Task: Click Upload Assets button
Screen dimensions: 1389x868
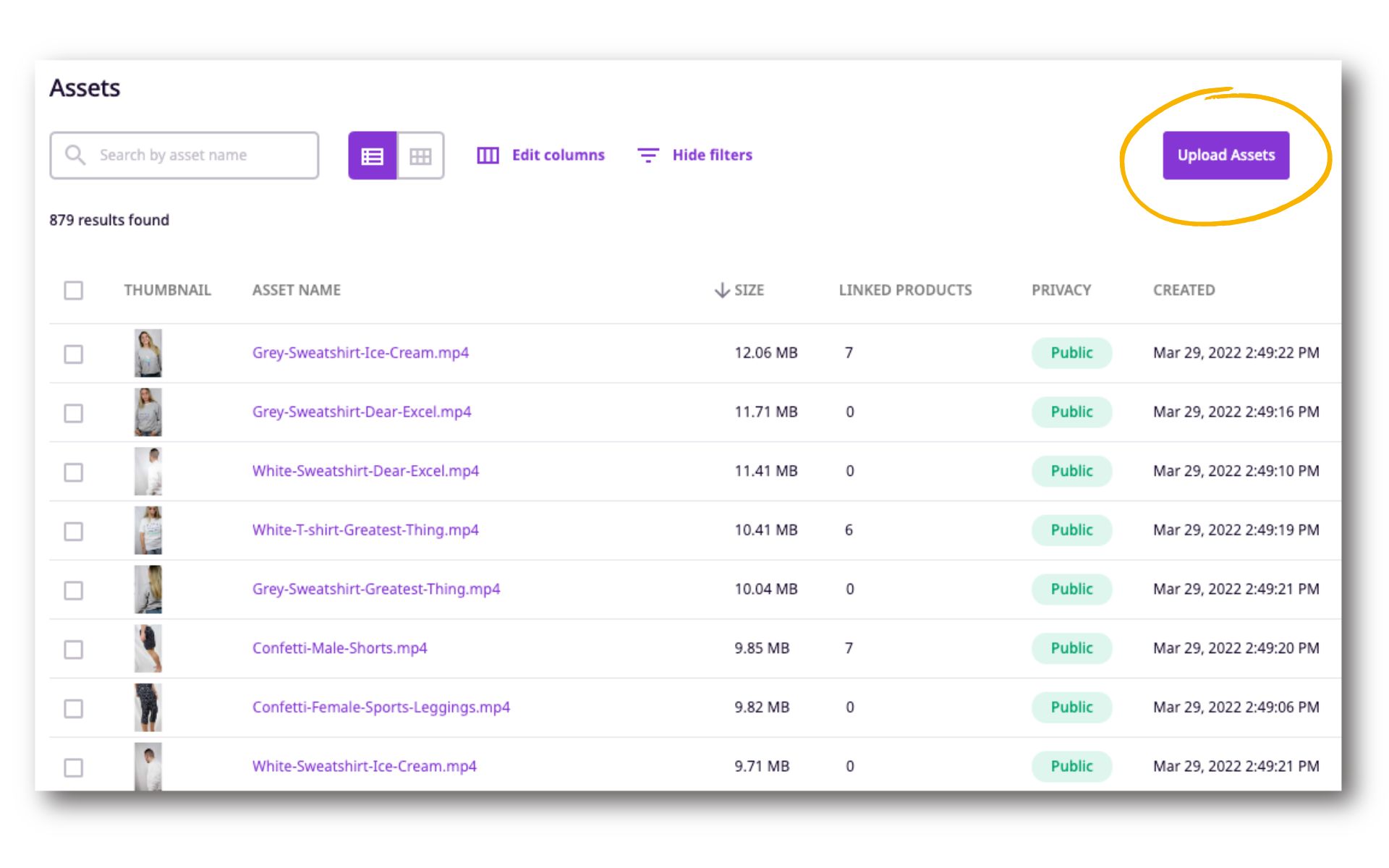Action: pos(1225,155)
